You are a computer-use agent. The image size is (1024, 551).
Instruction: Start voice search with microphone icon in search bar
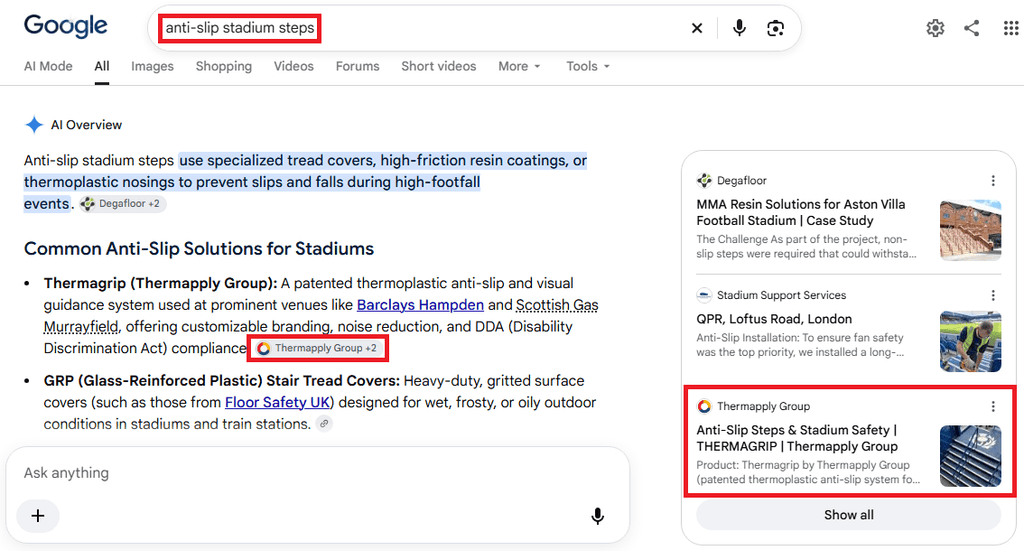pos(739,28)
